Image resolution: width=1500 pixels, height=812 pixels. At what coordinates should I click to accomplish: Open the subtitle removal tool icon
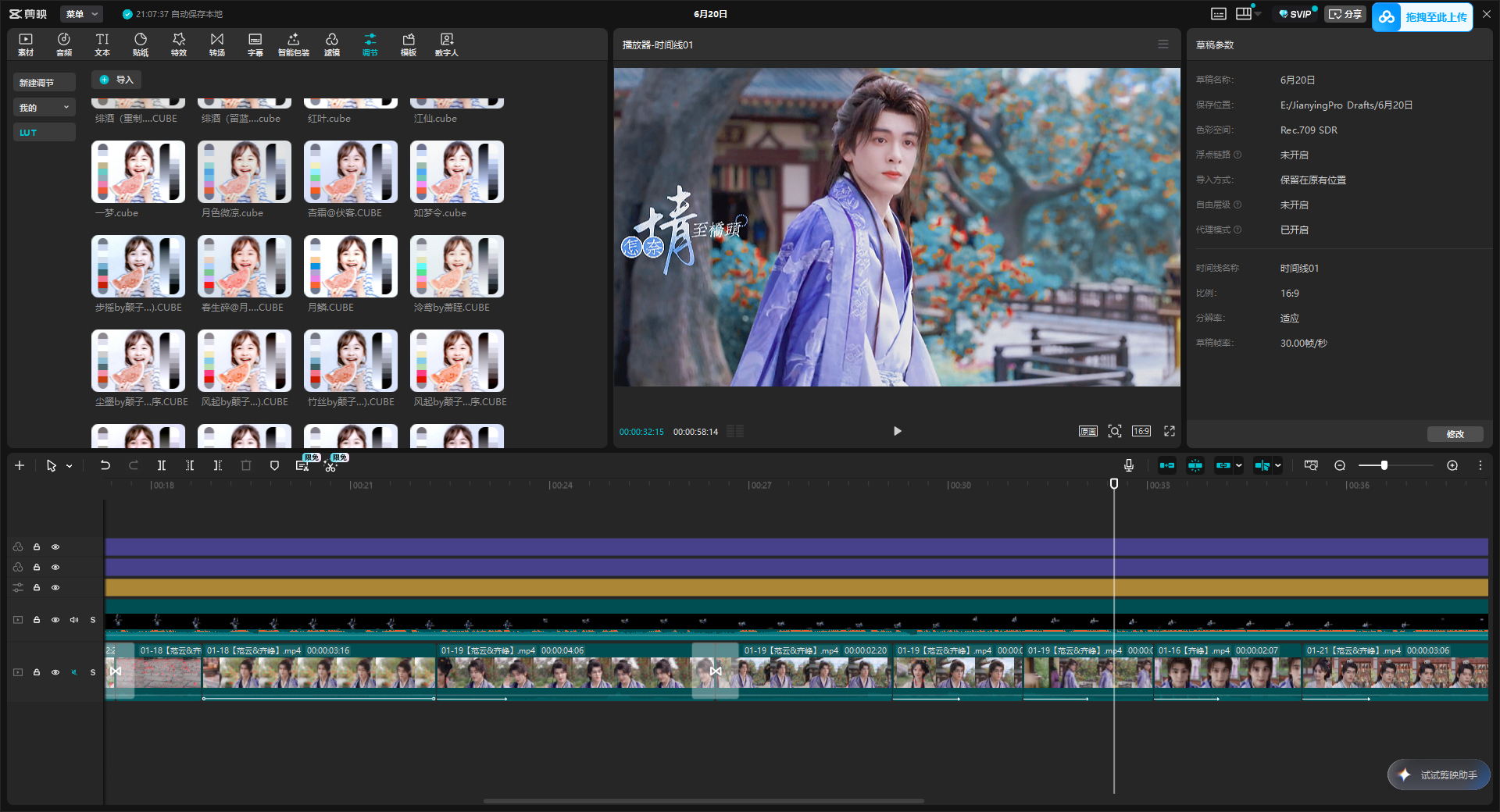point(302,465)
